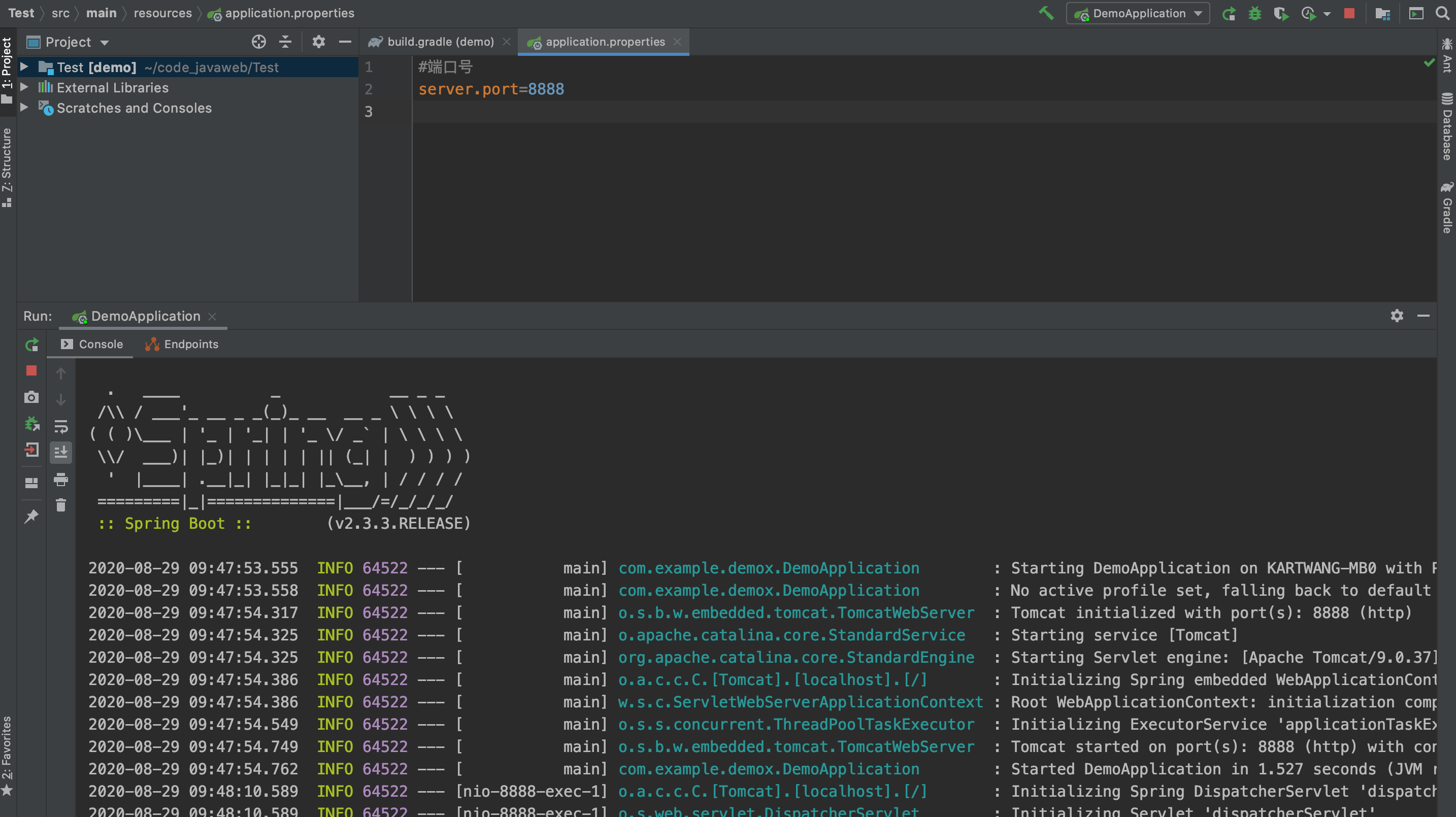Close the DemoApplication run tab
Image resolution: width=1456 pixels, height=817 pixels.
pyautogui.click(x=213, y=317)
